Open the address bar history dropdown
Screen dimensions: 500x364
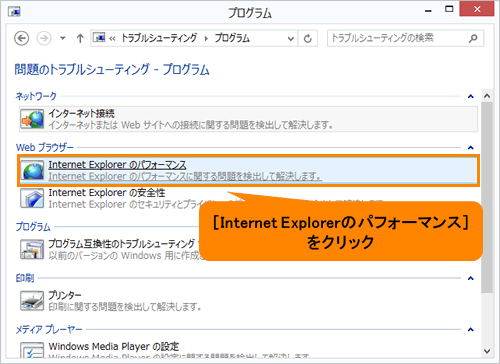pos(291,39)
